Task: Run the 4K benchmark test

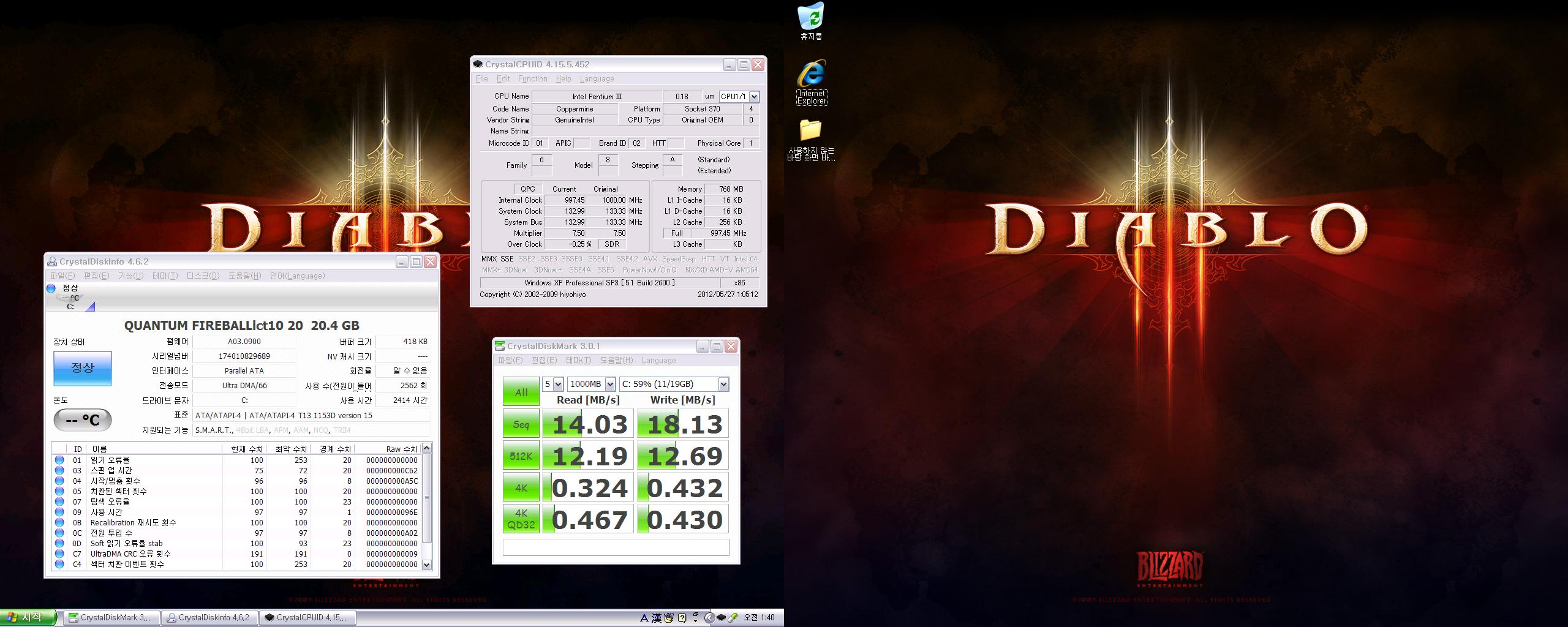Action: coord(521,487)
